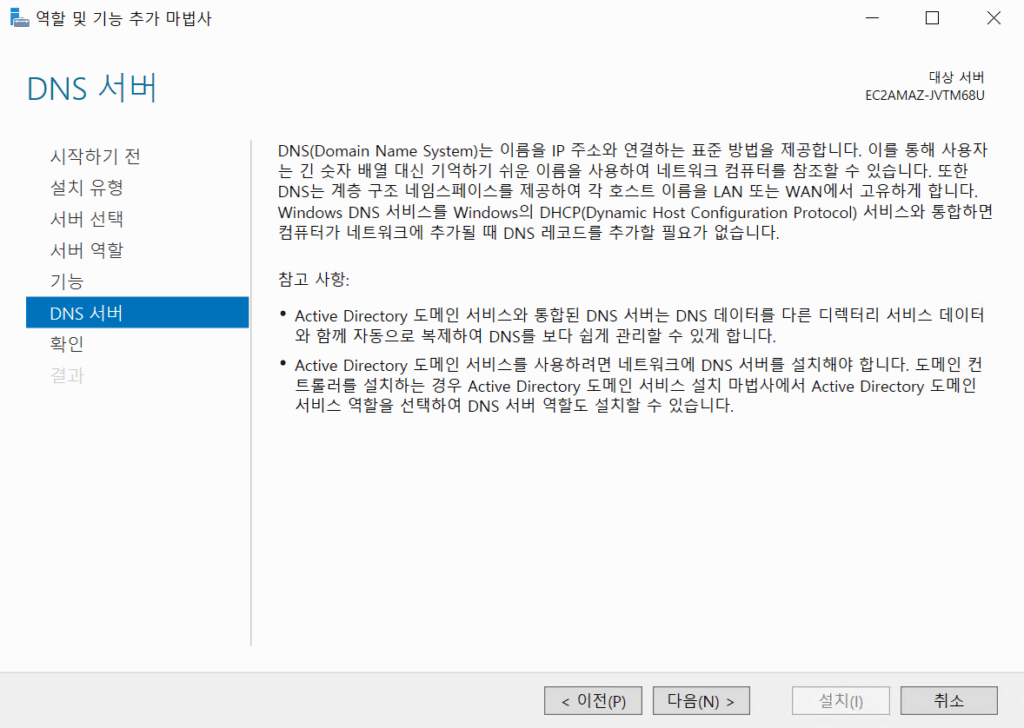
Task: Click the disabled 설치(I) button
Action: click(x=840, y=701)
